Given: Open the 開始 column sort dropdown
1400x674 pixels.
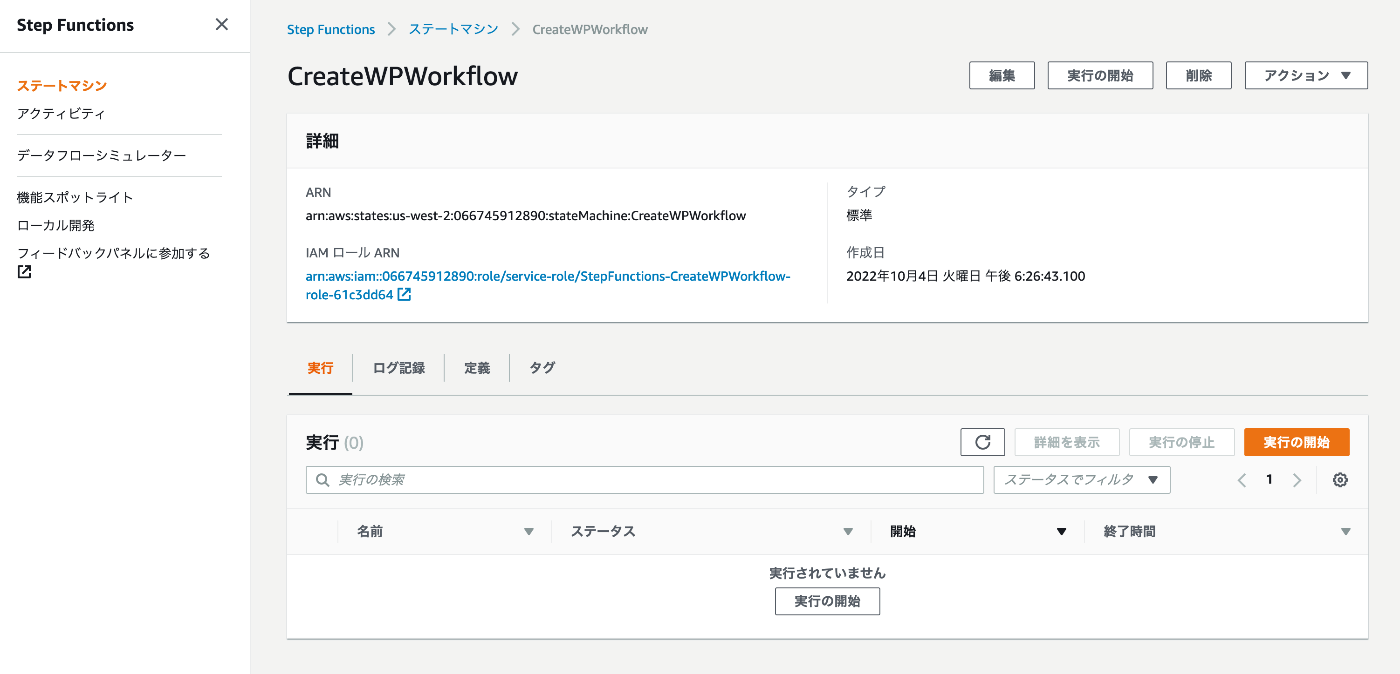Looking at the screenshot, I should click(1062, 531).
